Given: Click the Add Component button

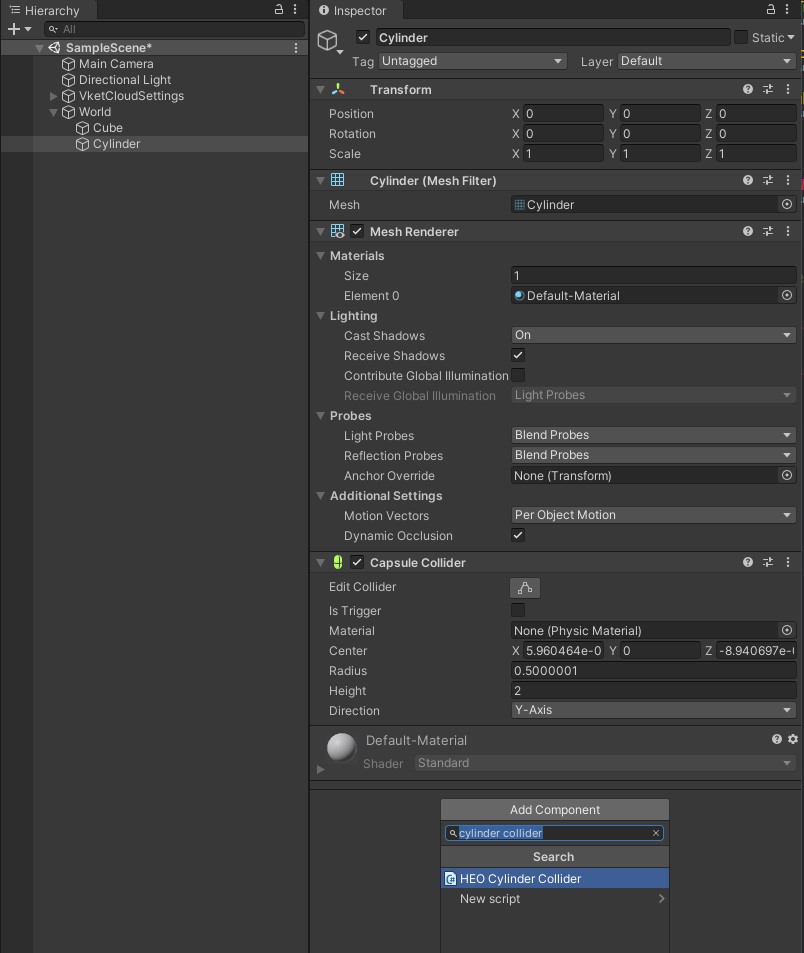Looking at the screenshot, I should [x=554, y=810].
